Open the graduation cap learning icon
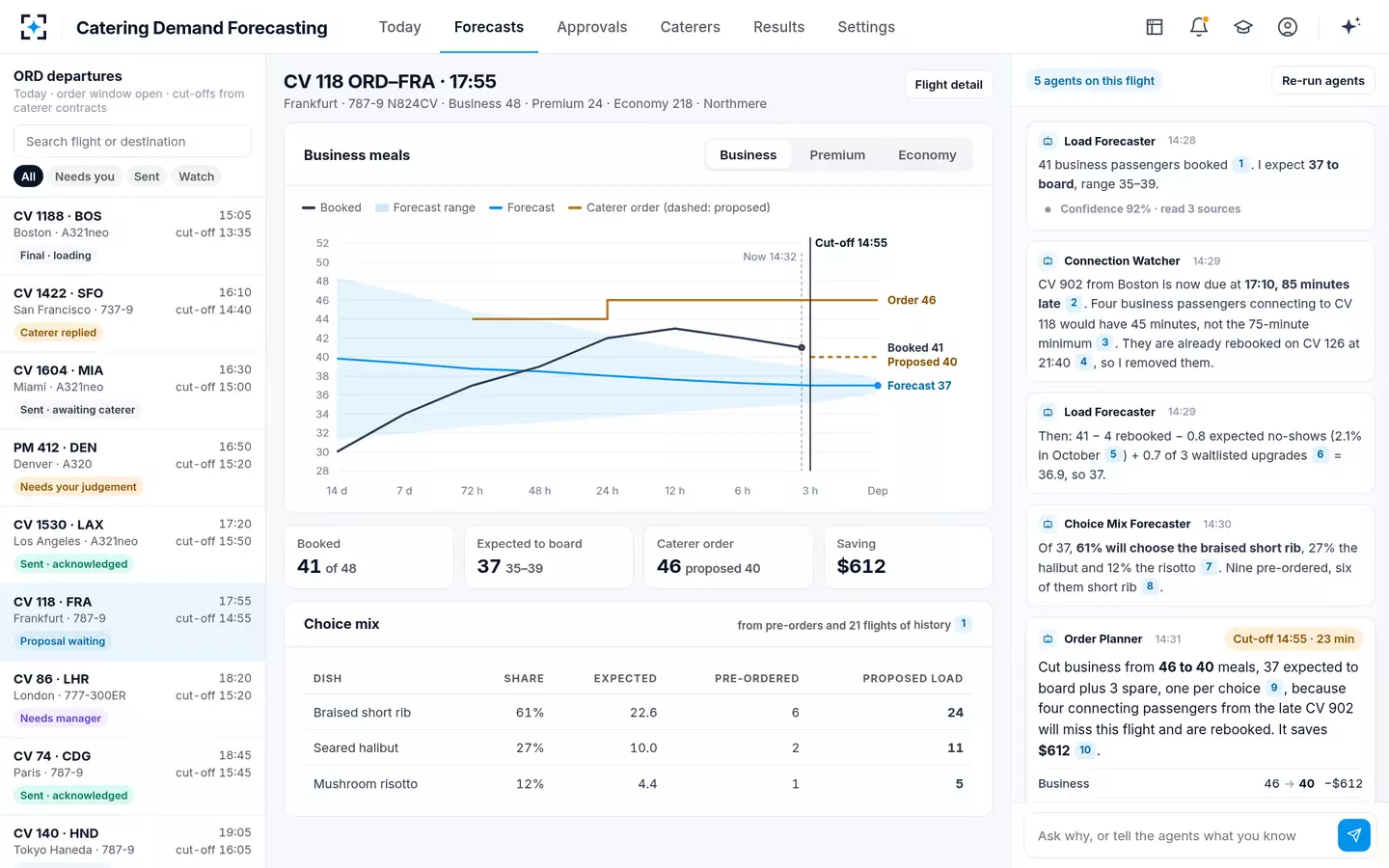This screenshot has width=1389, height=868. tap(1243, 27)
